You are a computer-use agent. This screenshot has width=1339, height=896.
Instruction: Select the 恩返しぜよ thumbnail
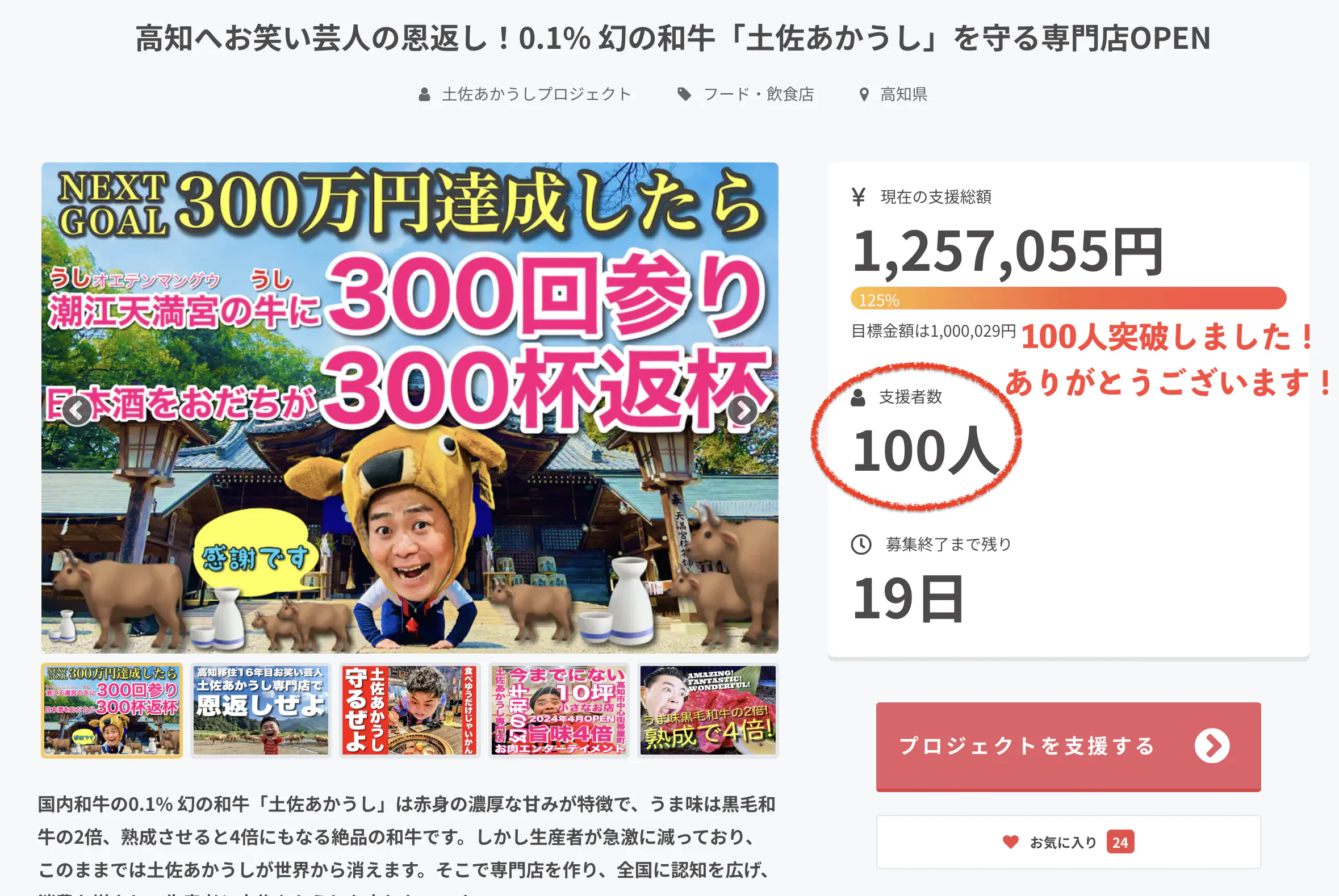pos(261,710)
